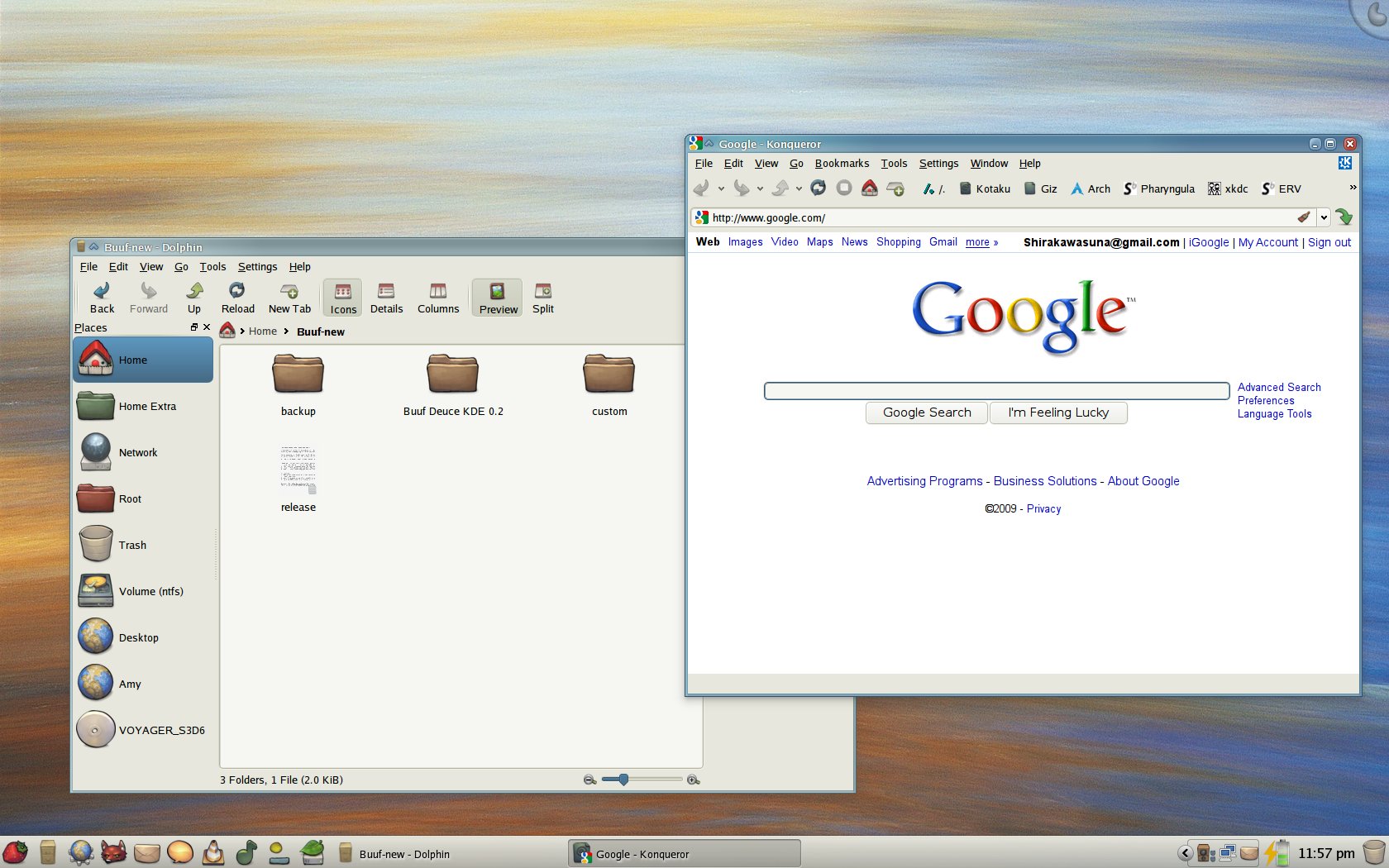This screenshot has width=1389, height=868.
Task: Switch Dolphin to Details view
Action: click(x=386, y=298)
